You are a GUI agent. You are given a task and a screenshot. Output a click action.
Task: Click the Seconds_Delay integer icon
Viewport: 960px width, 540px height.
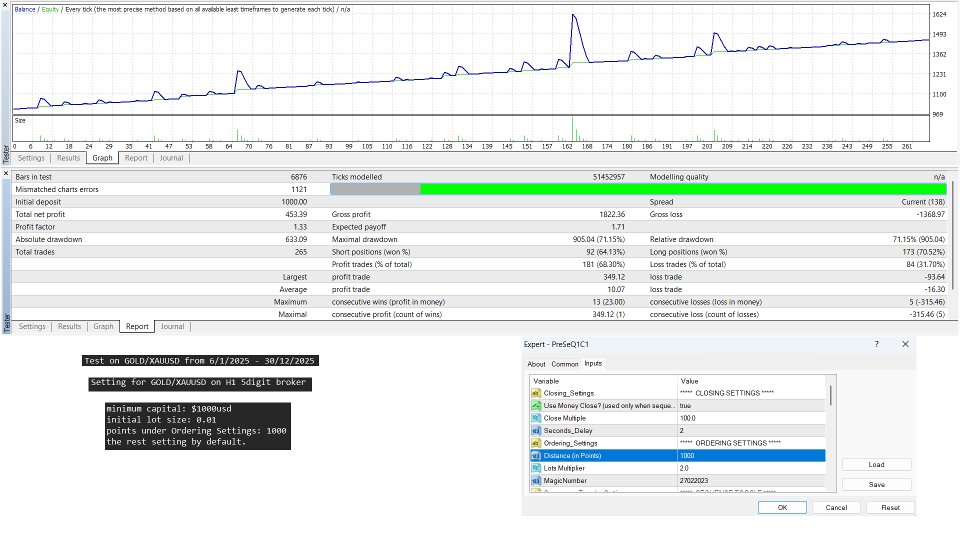[536, 430]
